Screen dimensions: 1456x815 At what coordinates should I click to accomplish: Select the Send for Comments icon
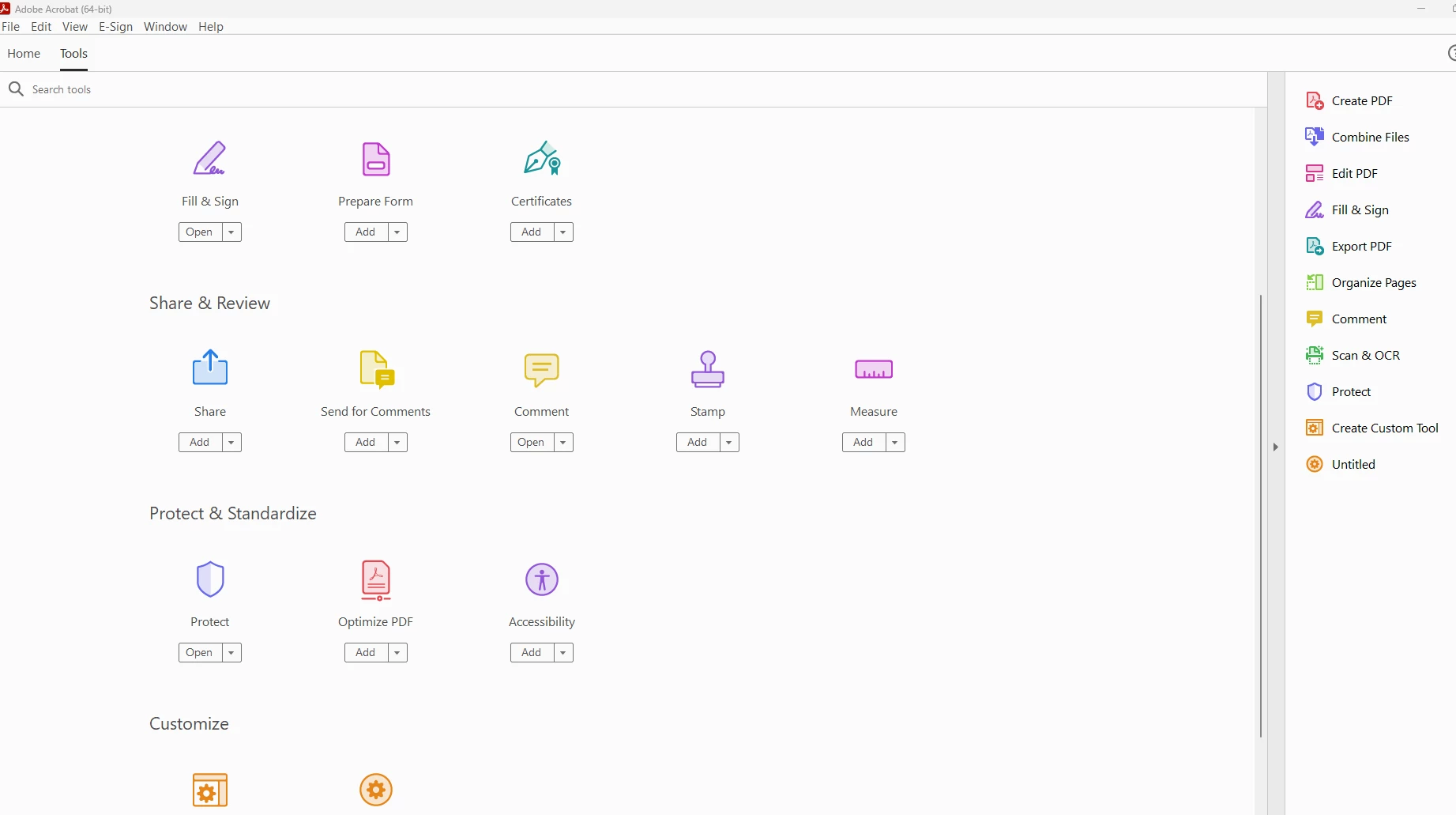point(377,369)
